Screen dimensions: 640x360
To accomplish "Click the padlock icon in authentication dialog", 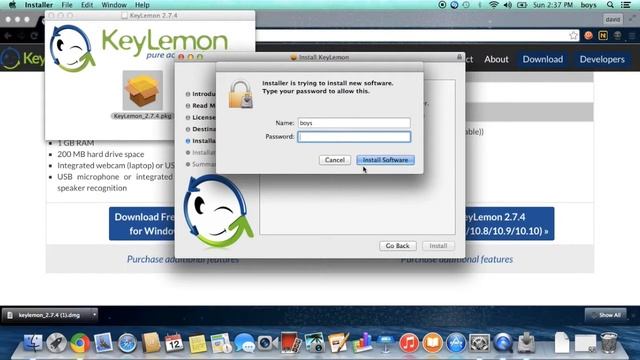I will point(240,94).
